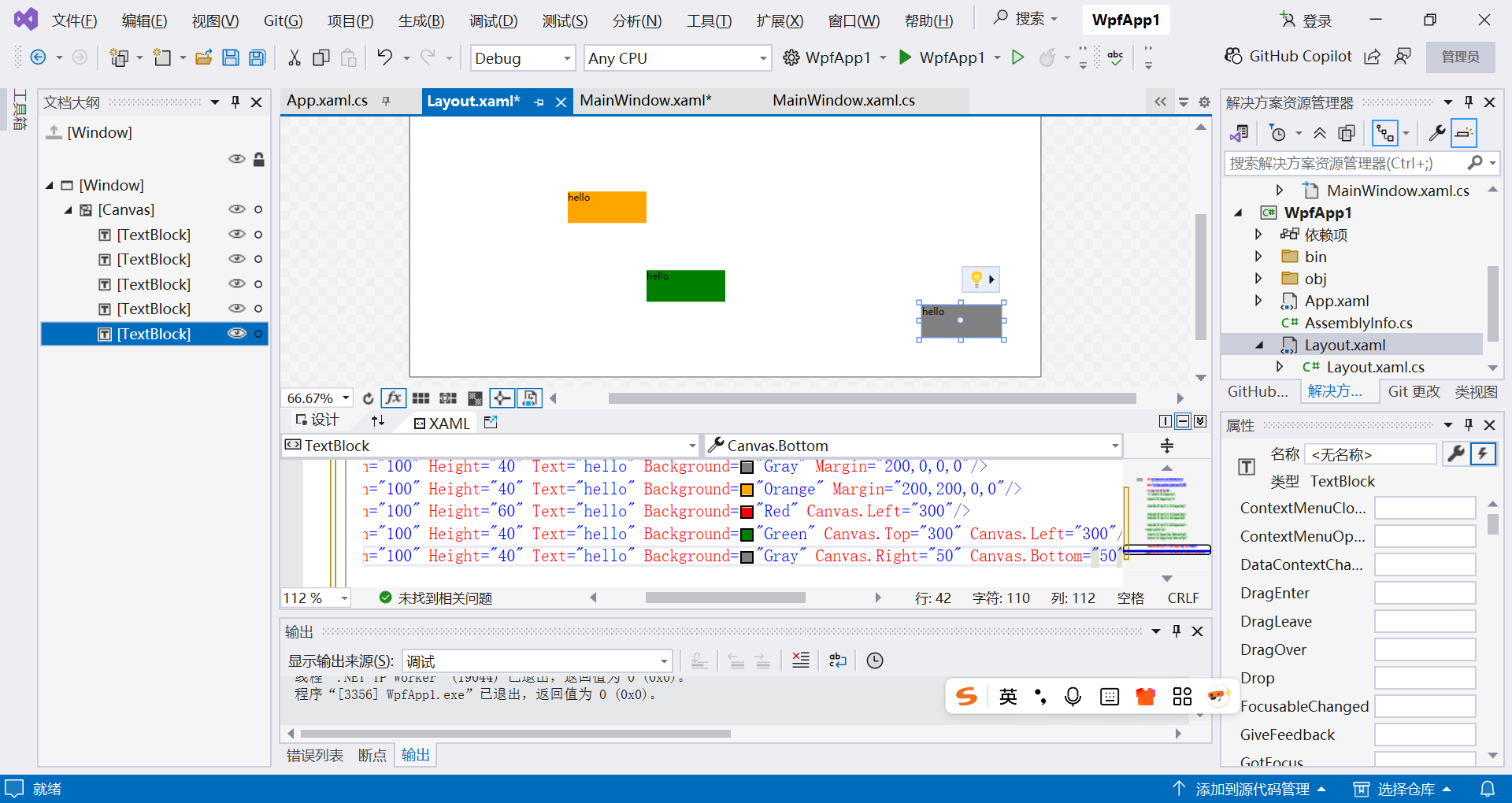
Task: Click the wrench properties icon in Properties panel
Action: (1456, 453)
